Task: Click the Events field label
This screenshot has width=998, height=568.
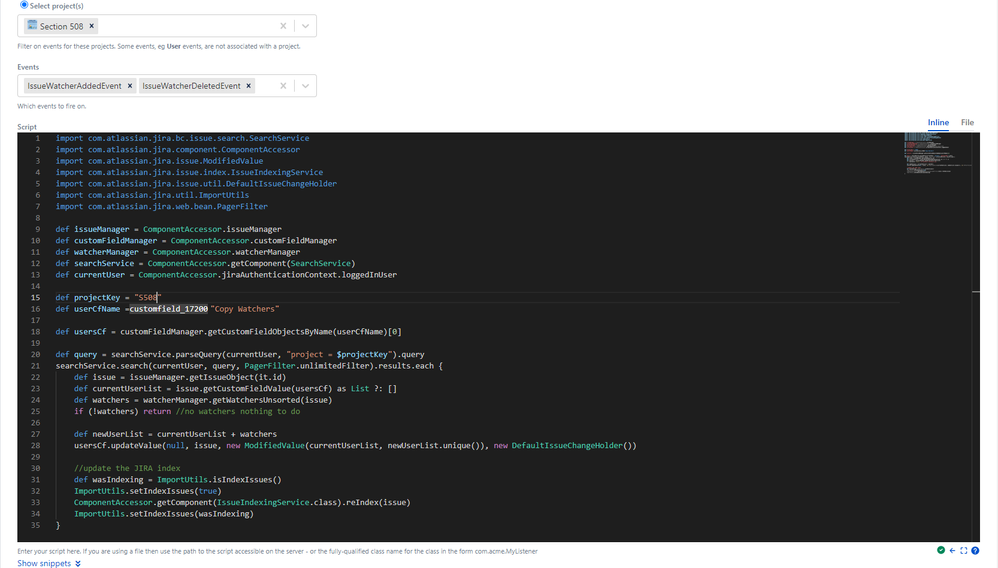Action: [28, 67]
